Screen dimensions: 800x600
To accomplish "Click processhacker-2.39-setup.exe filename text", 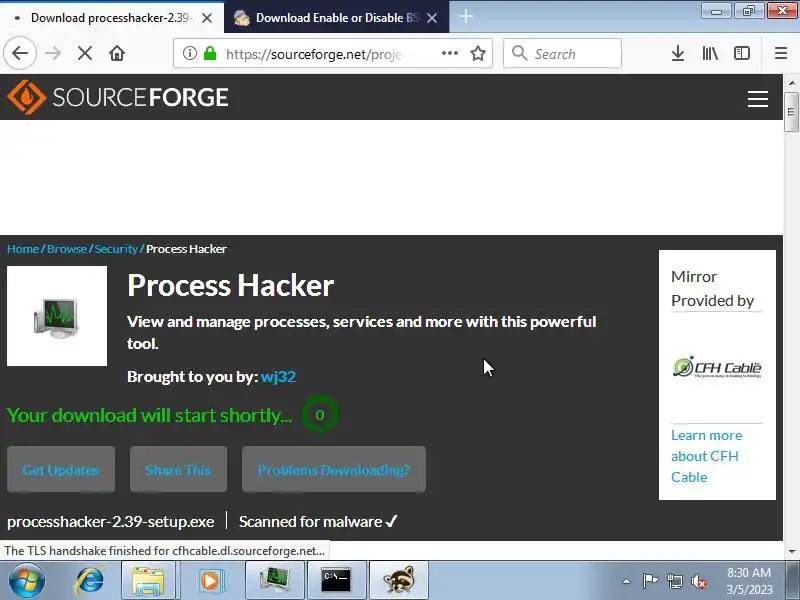I will 111,521.
